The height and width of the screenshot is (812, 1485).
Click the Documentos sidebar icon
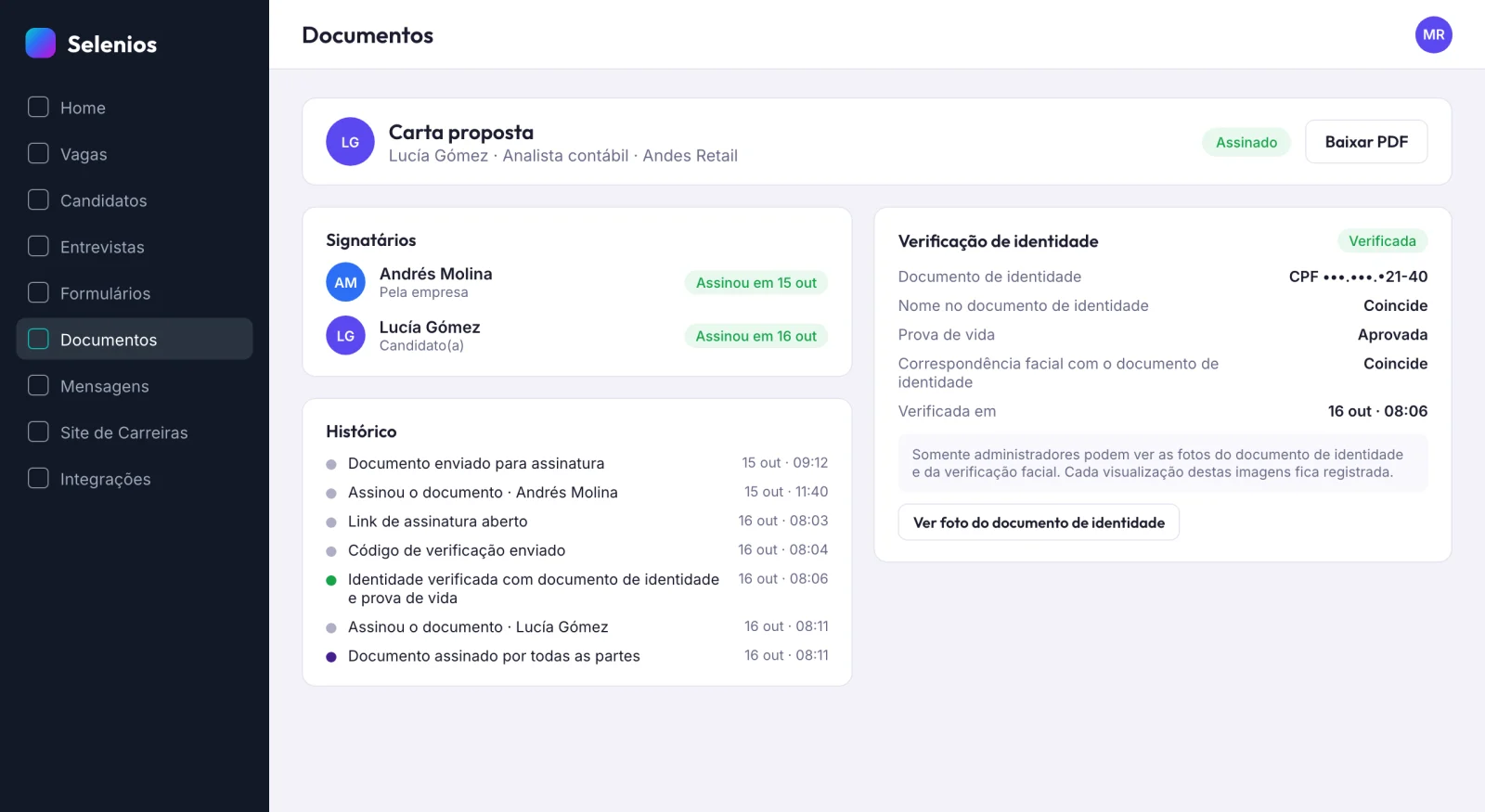pyautogui.click(x=38, y=339)
